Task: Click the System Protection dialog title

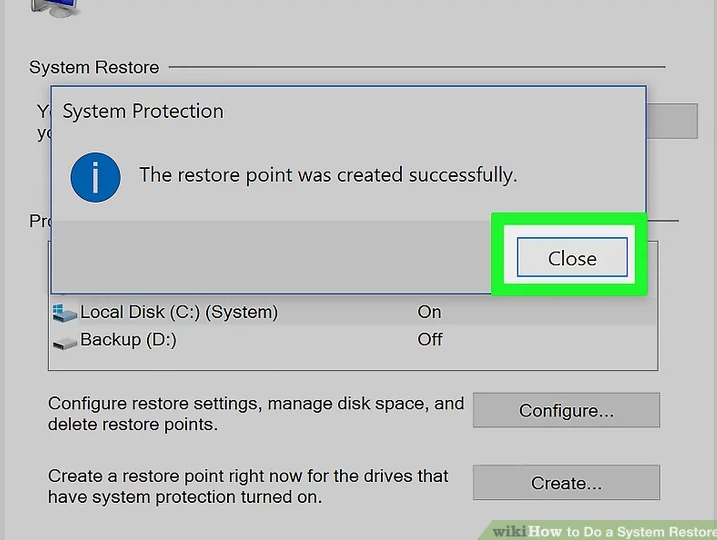Action: coord(143,111)
